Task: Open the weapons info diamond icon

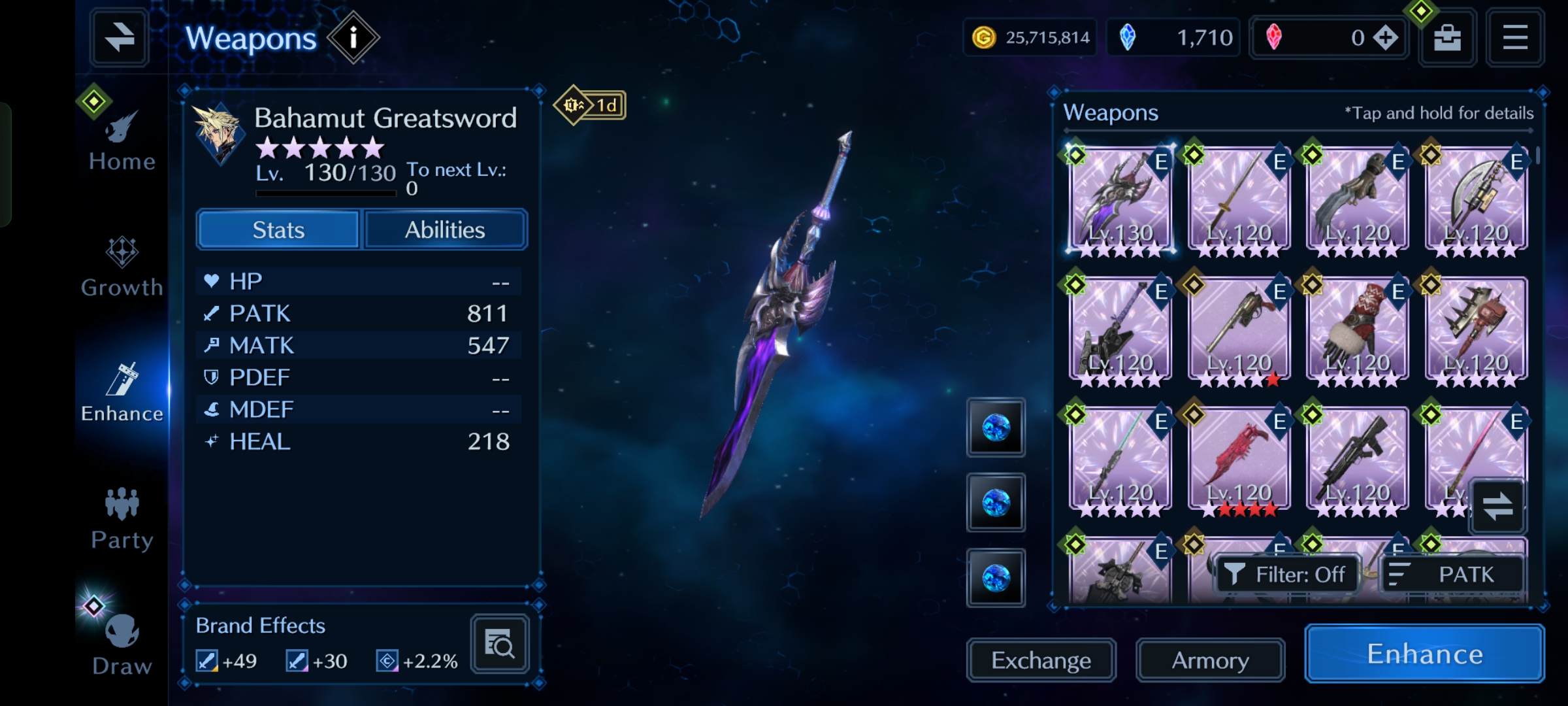Action: [x=353, y=38]
